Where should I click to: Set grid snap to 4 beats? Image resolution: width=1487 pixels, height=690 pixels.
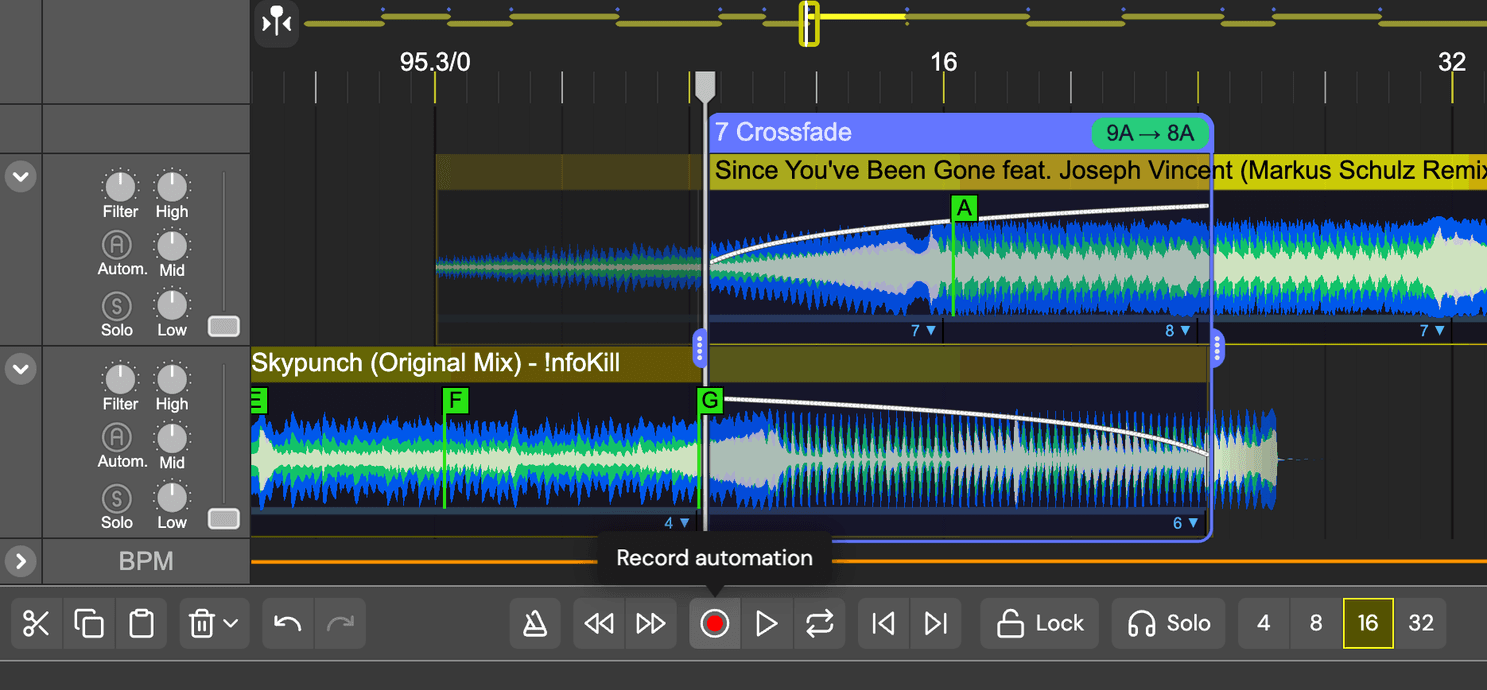(1264, 624)
